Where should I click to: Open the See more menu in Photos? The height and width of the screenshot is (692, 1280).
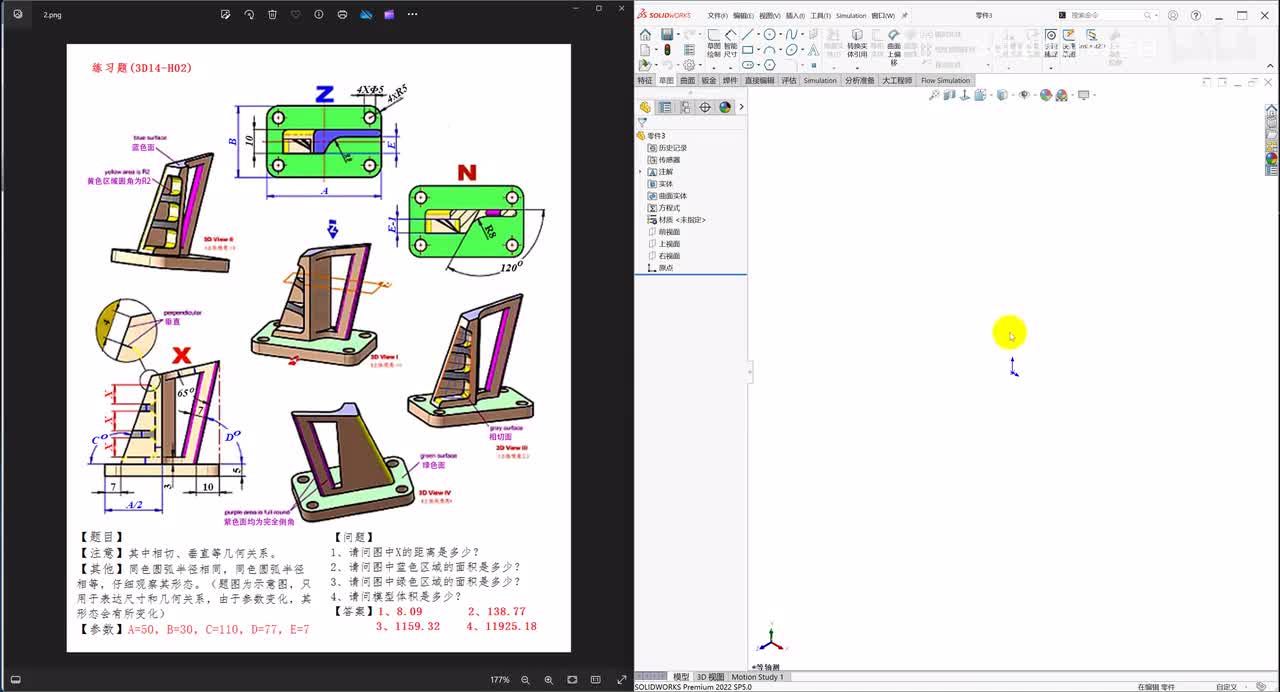pyautogui.click(x=412, y=15)
